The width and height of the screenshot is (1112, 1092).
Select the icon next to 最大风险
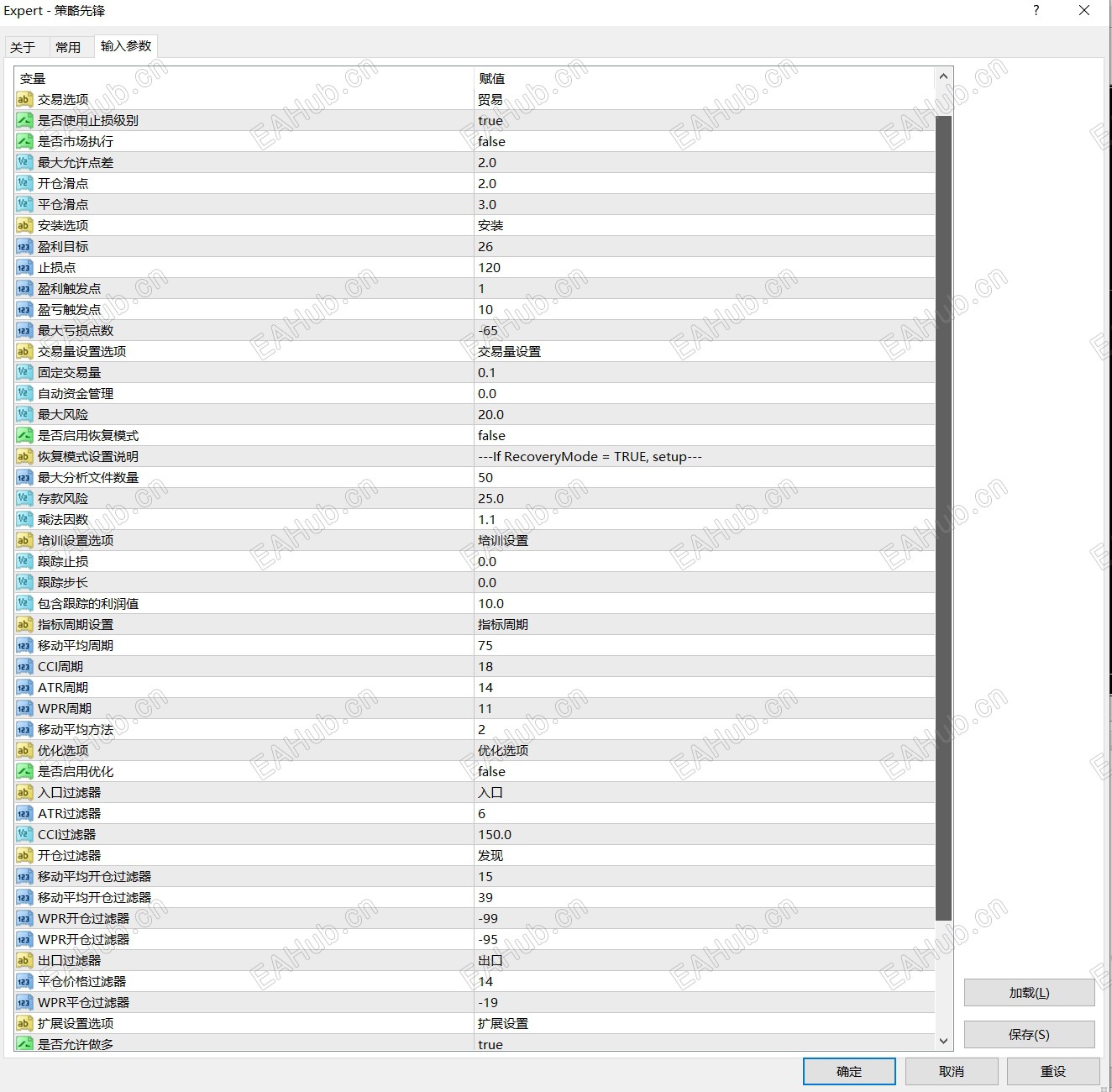tap(24, 414)
